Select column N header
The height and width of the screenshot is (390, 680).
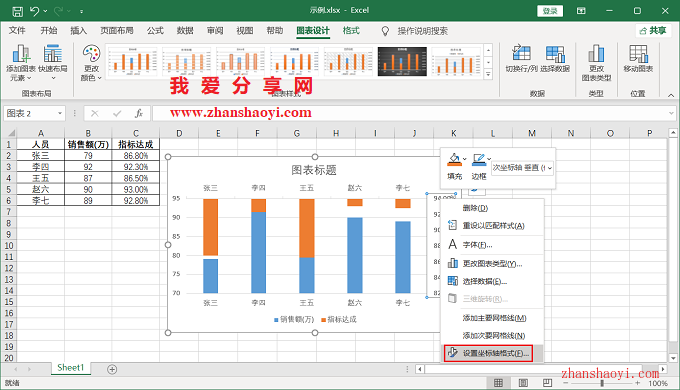(x=571, y=133)
